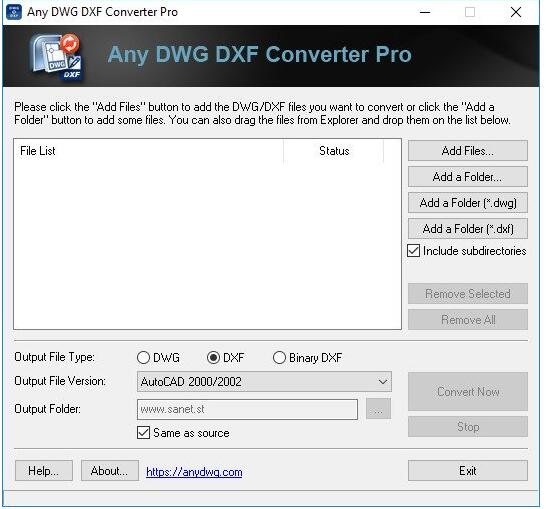The height and width of the screenshot is (509, 546).
Task: Click the DWG DXF logo in the banner
Action: tap(56, 57)
